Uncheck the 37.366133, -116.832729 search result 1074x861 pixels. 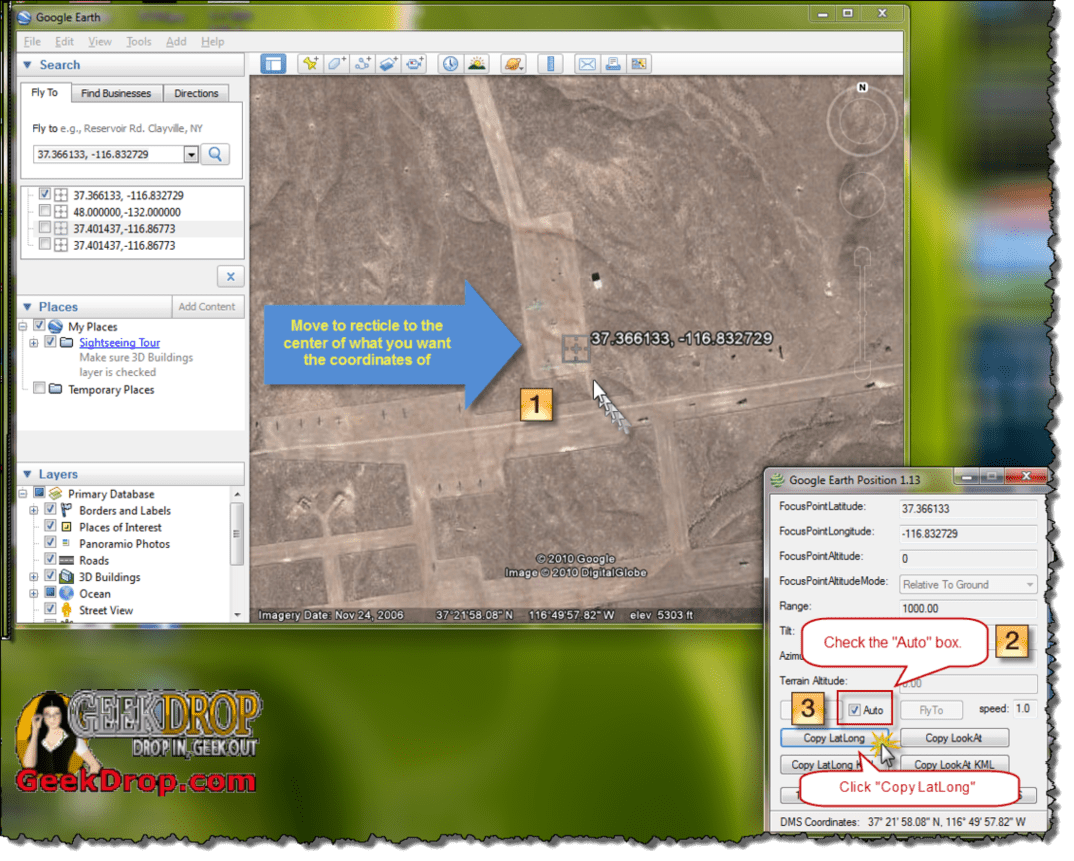pyautogui.click(x=45, y=194)
